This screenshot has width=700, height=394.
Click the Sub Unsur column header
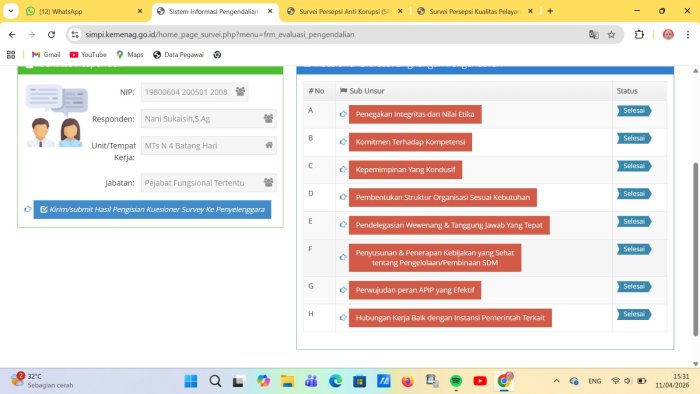click(x=362, y=91)
